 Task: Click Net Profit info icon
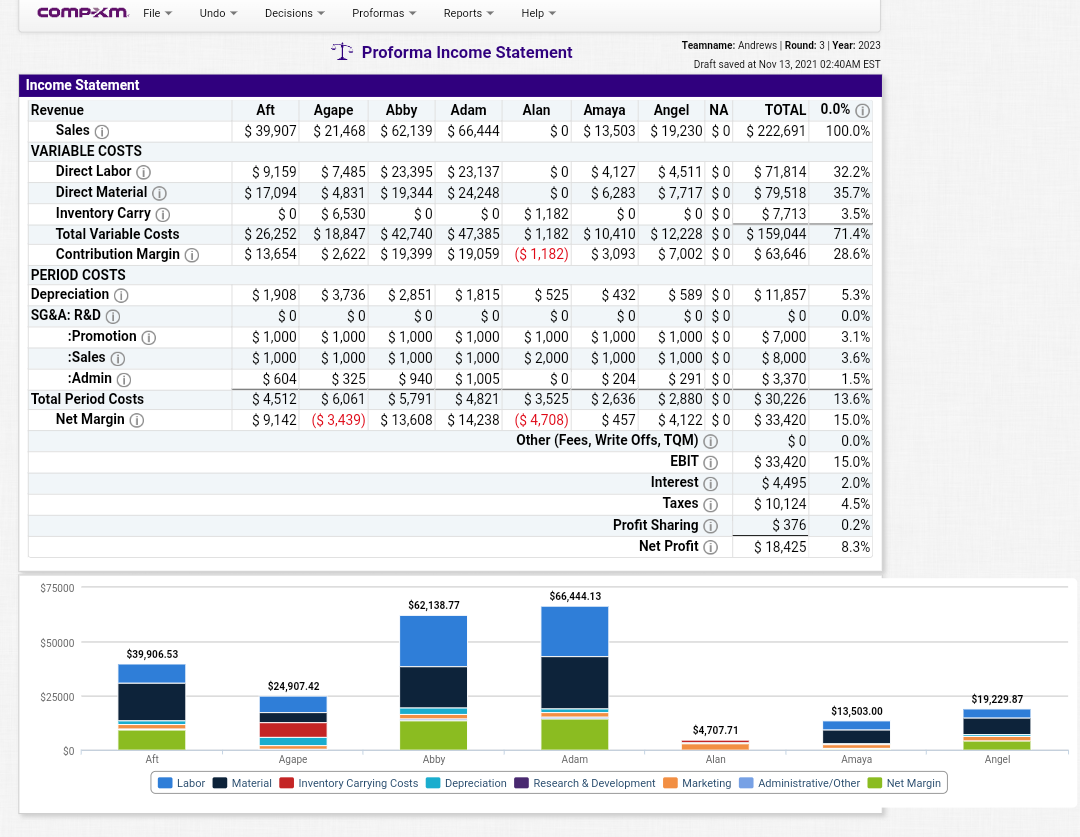(x=711, y=547)
